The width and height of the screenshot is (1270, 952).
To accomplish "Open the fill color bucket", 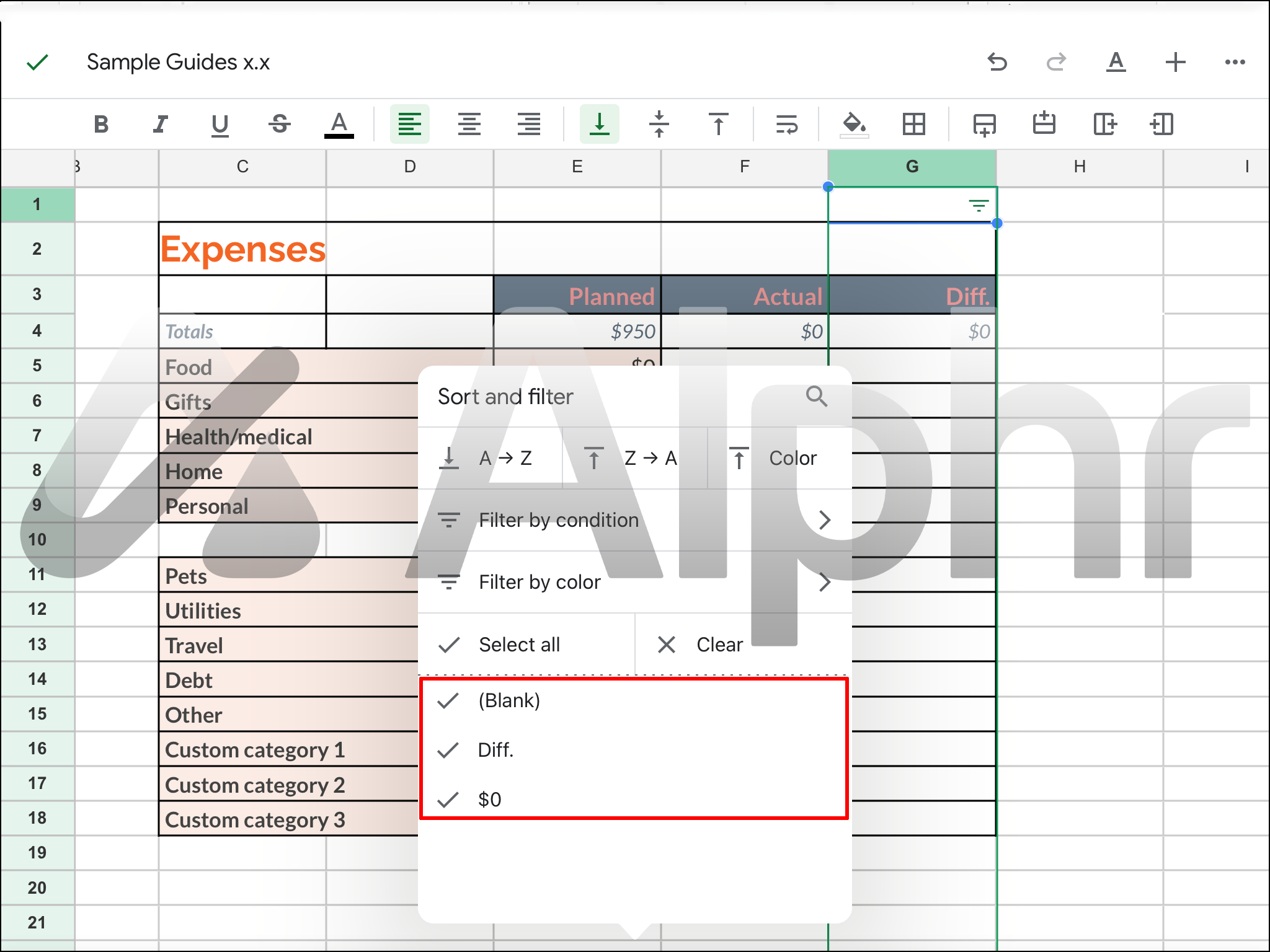I will click(854, 125).
